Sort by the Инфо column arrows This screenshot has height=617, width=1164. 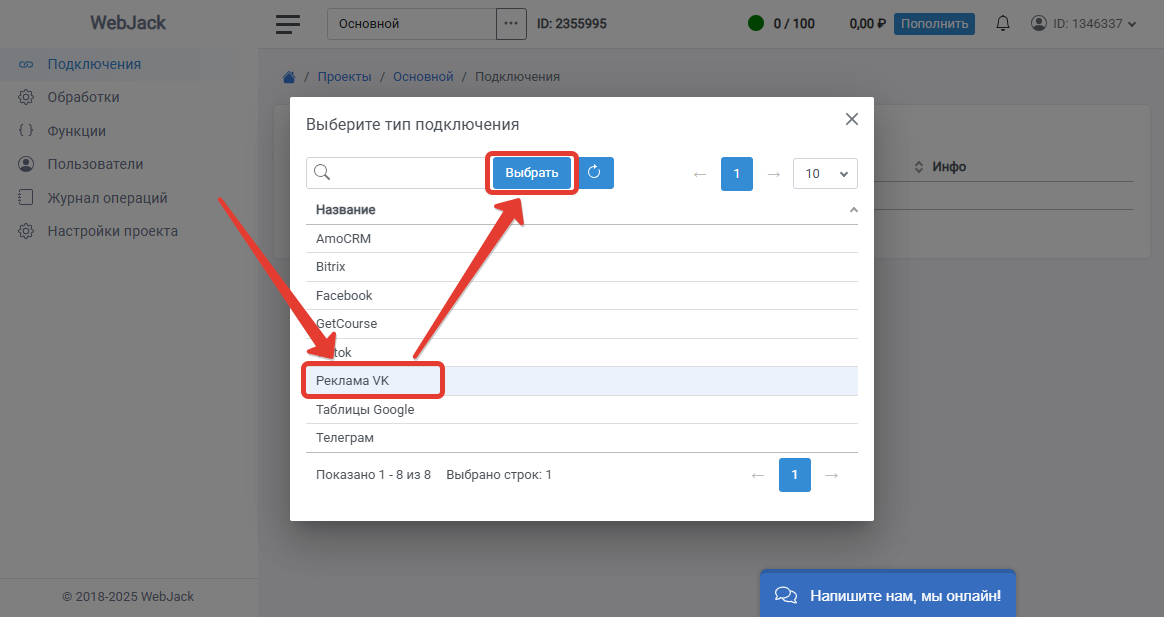tap(918, 167)
